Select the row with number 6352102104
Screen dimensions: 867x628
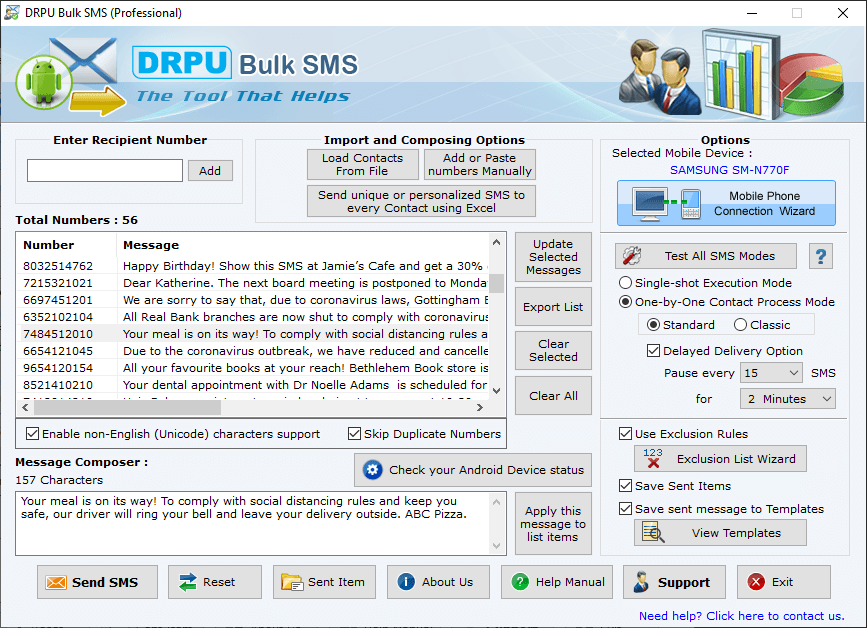tap(253, 317)
